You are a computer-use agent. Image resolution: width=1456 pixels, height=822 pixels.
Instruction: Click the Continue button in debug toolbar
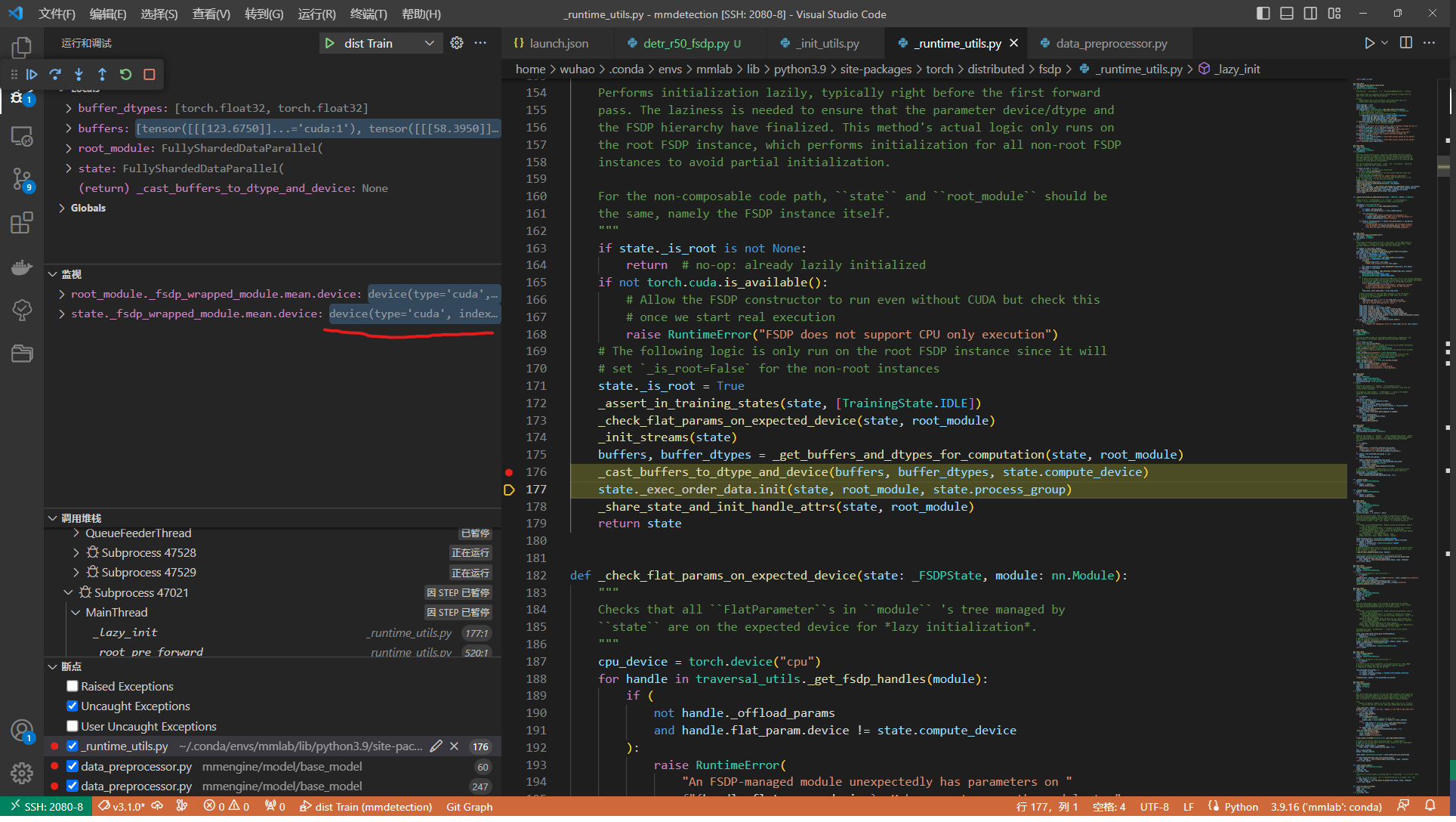point(32,74)
